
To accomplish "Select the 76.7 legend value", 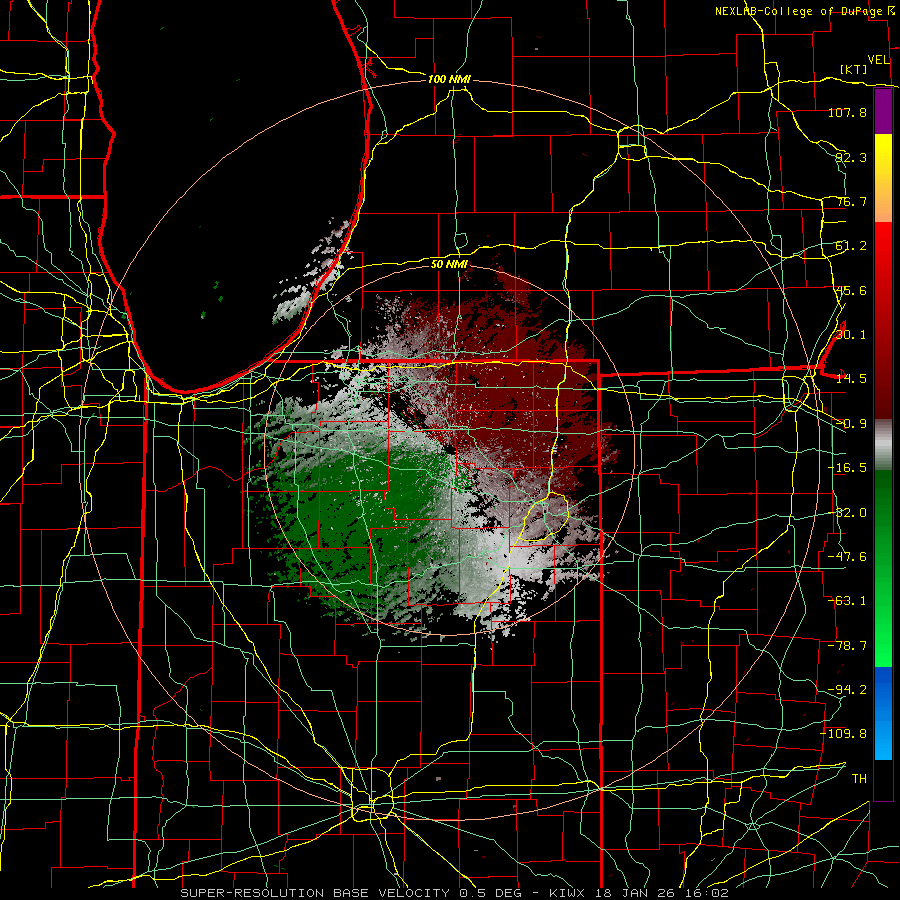I will [851, 201].
